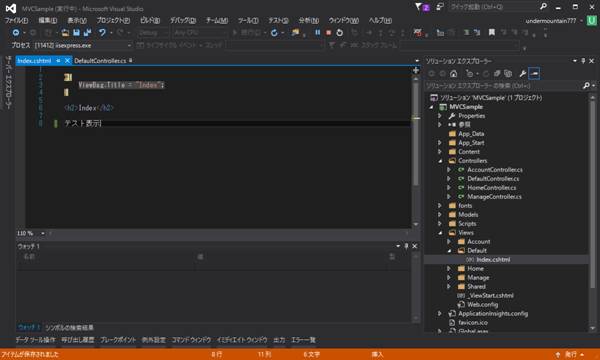
Task: Switch to the DefaultController.cs tab
Action: point(100,60)
